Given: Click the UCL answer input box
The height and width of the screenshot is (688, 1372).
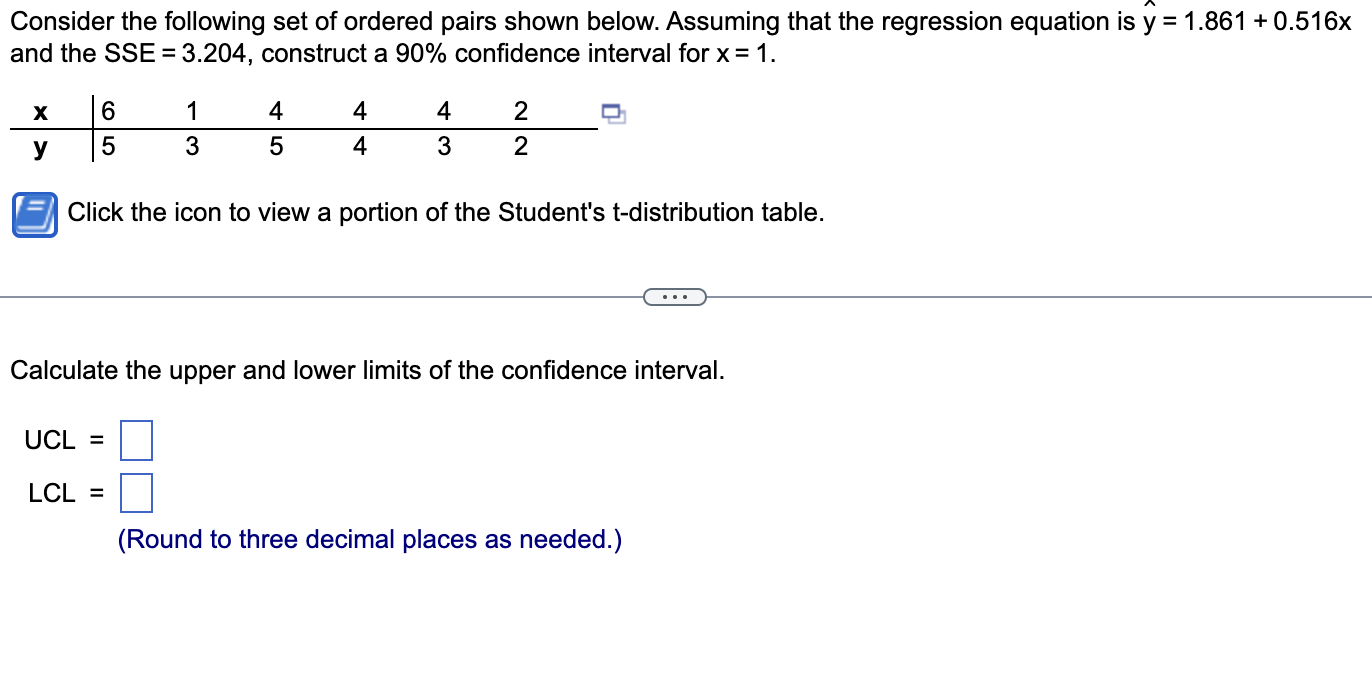Looking at the screenshot, I should click(137, 439).
